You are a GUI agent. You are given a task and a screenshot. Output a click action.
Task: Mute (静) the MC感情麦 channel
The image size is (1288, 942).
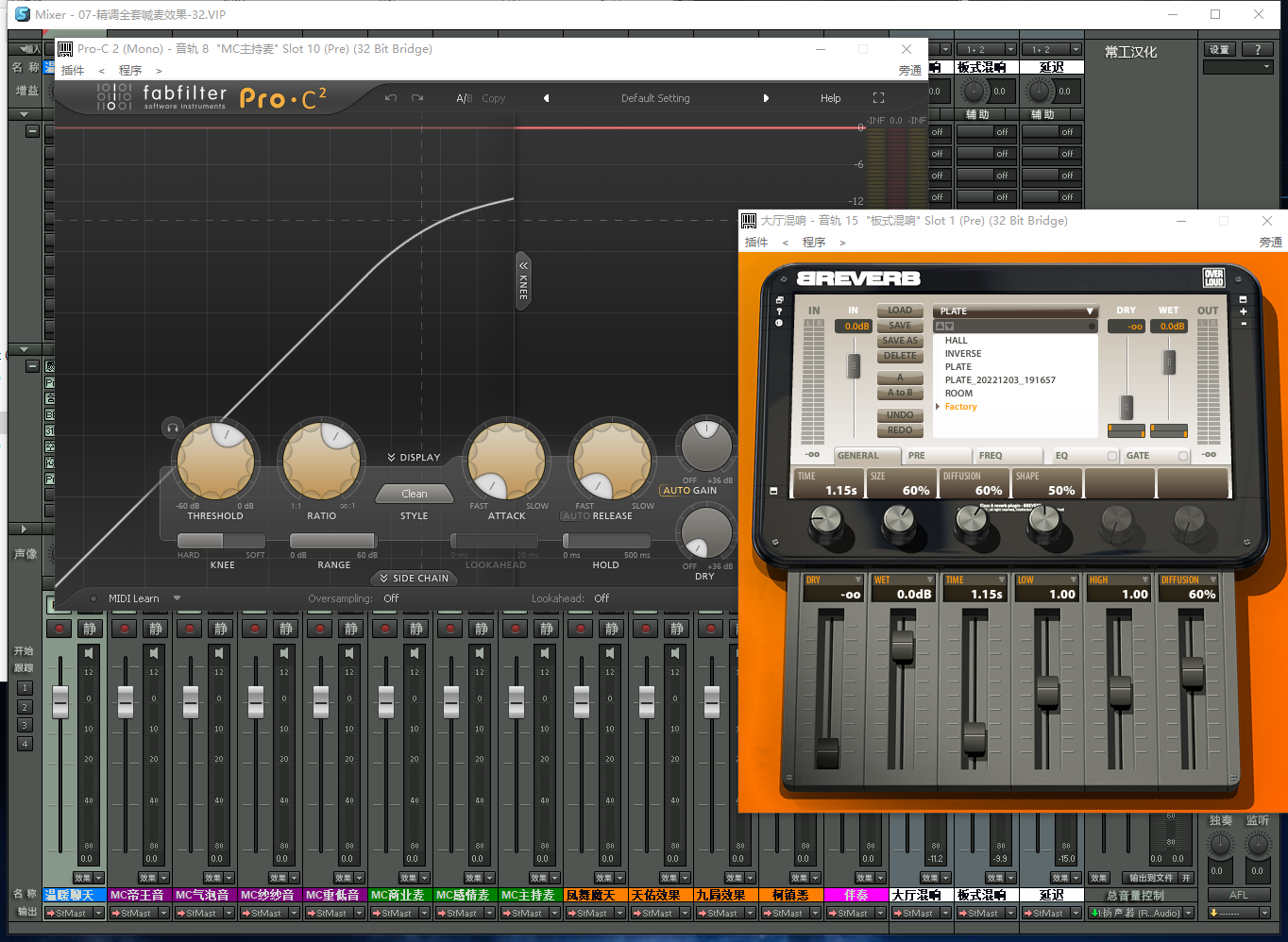tap(481, 629)
